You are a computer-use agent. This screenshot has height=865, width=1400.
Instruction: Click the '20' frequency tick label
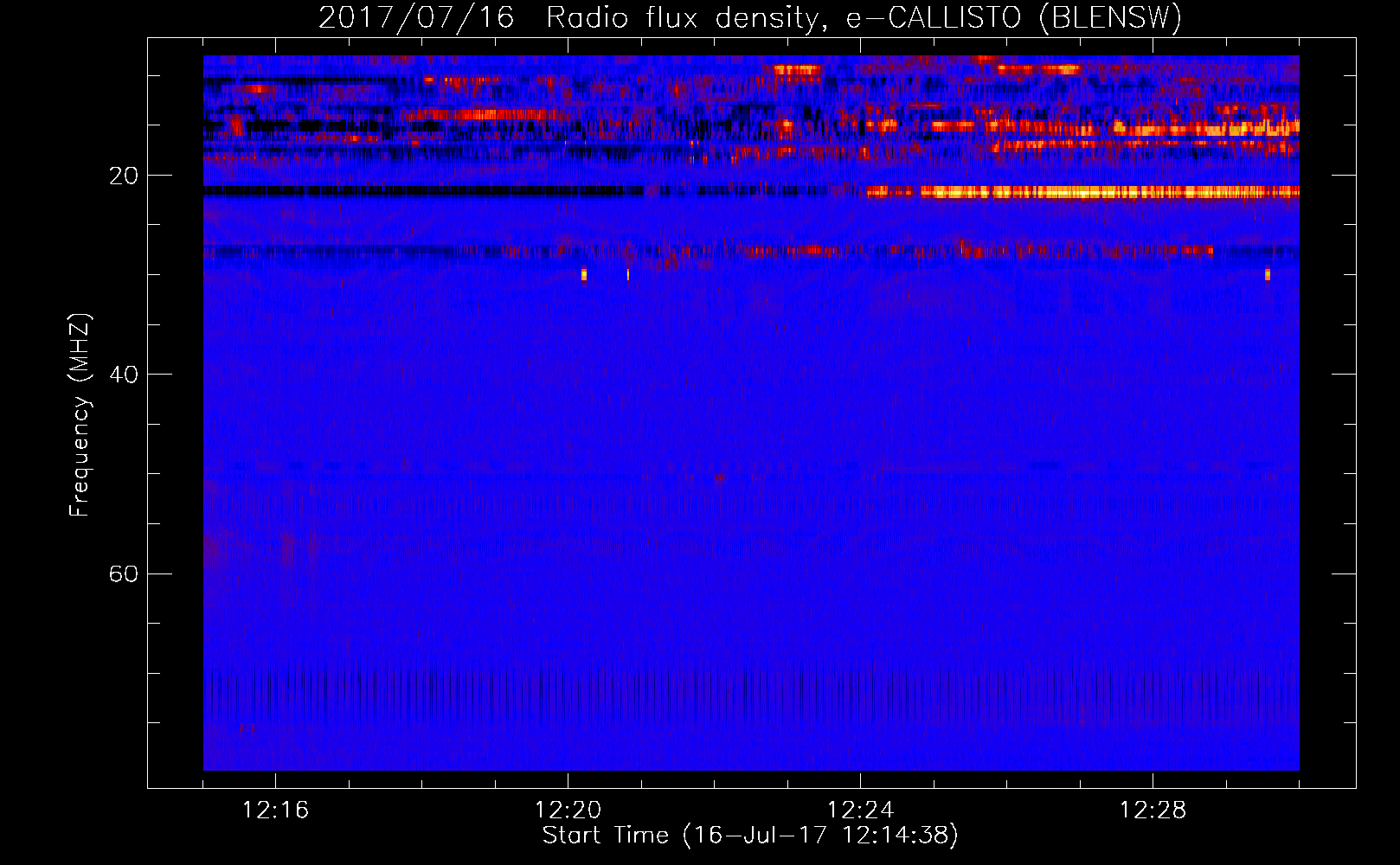coord(124,176)
